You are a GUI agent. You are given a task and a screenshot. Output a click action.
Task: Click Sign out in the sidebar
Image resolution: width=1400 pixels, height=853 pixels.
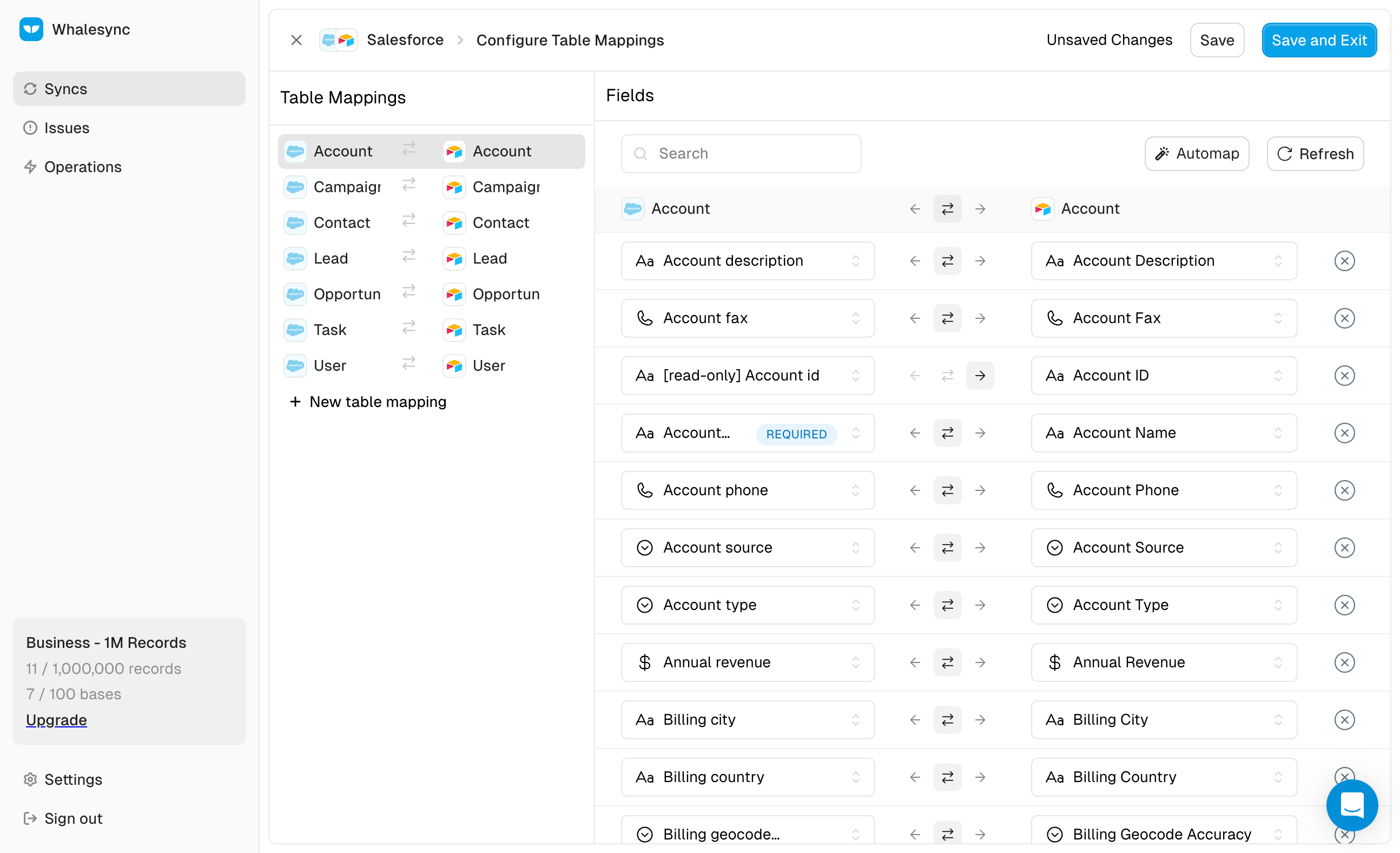[x=129, y=818]
